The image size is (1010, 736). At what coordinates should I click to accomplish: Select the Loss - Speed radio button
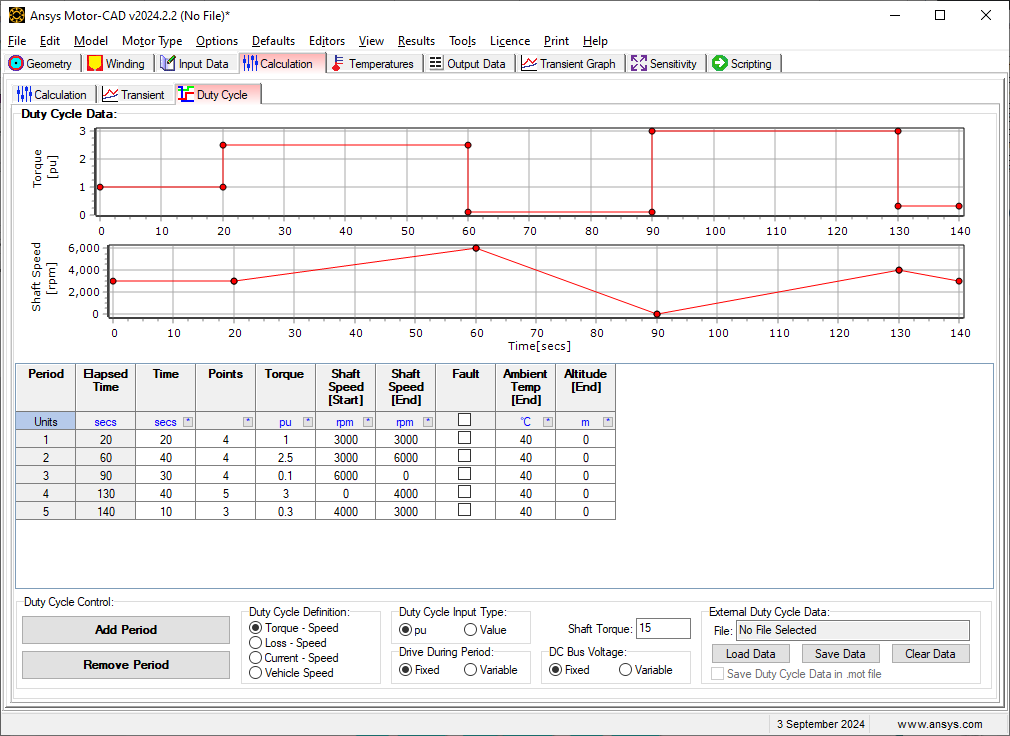256,643
